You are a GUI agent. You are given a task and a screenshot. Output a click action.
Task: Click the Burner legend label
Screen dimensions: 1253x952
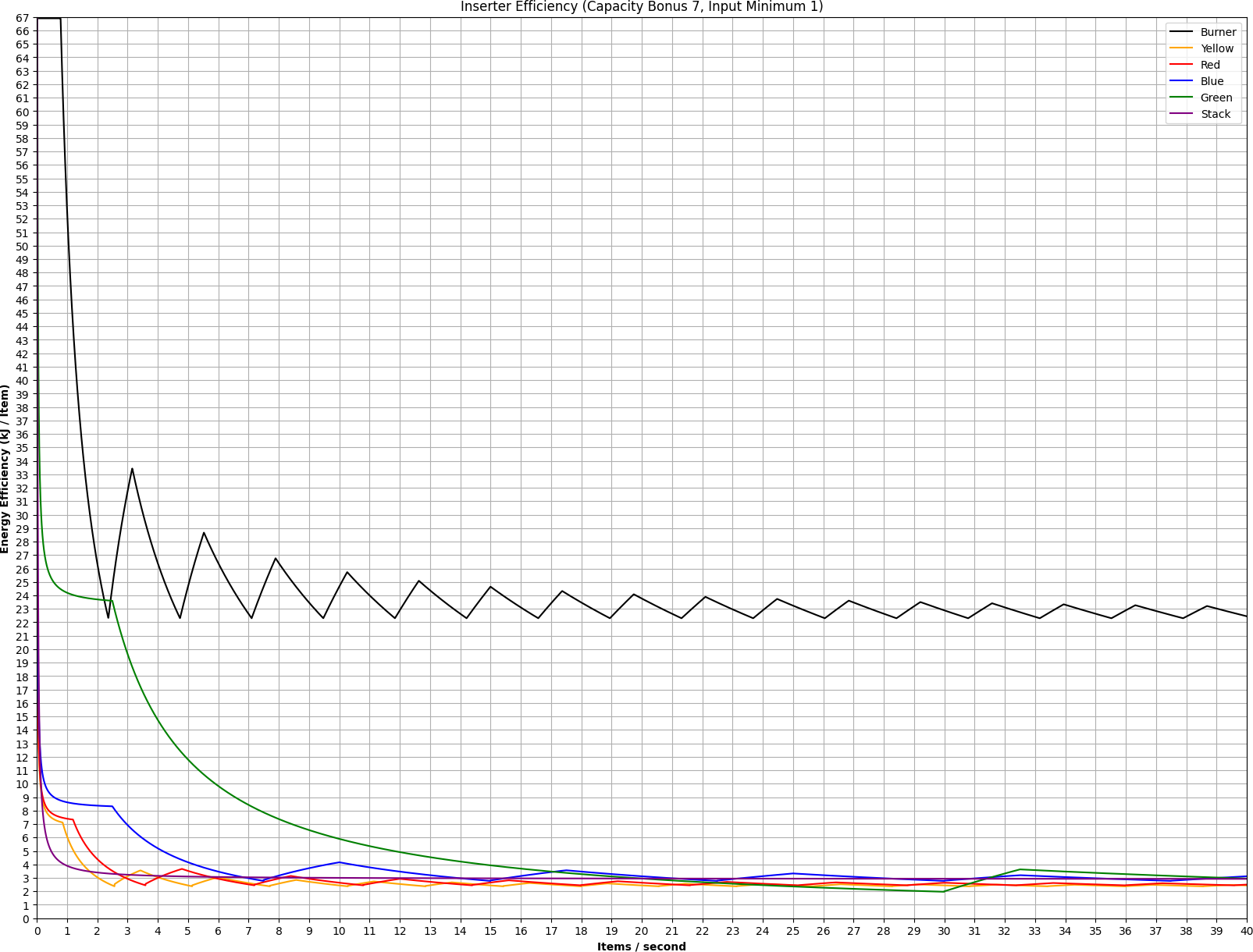tap(1218, 32)
